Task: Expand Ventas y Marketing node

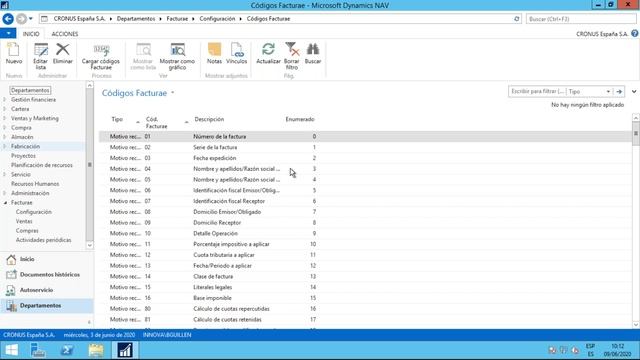Action: tap(4, 118)
